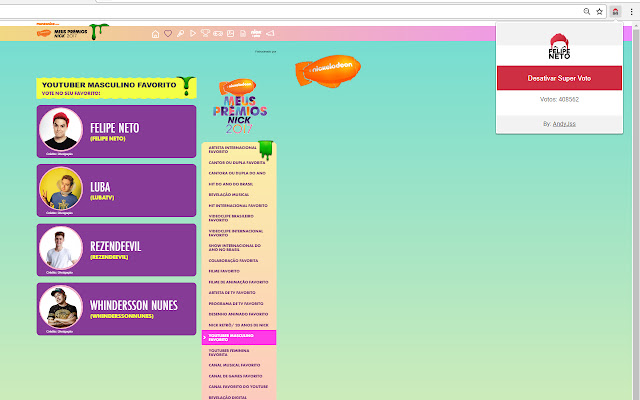This screenshot has width=640, height=400.
Task: Open the Nick Play icon in the navbar
Action: [x=256, y=33]
